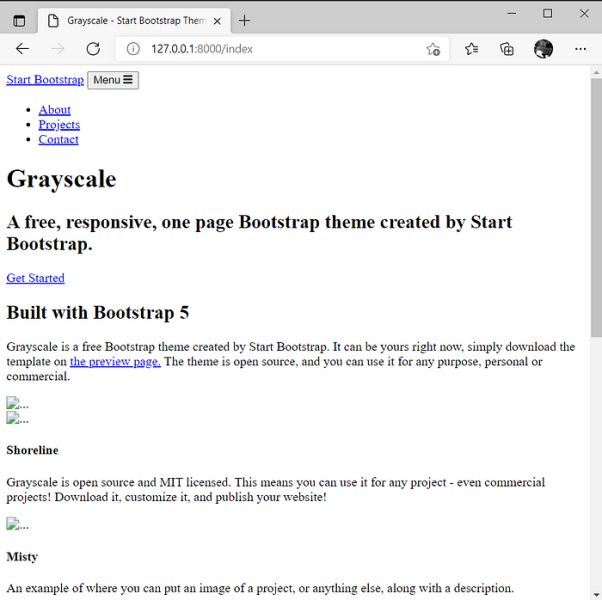Go to the About section link
The width and height of the screenshot is (602, 600).
(x=55, y=110)
